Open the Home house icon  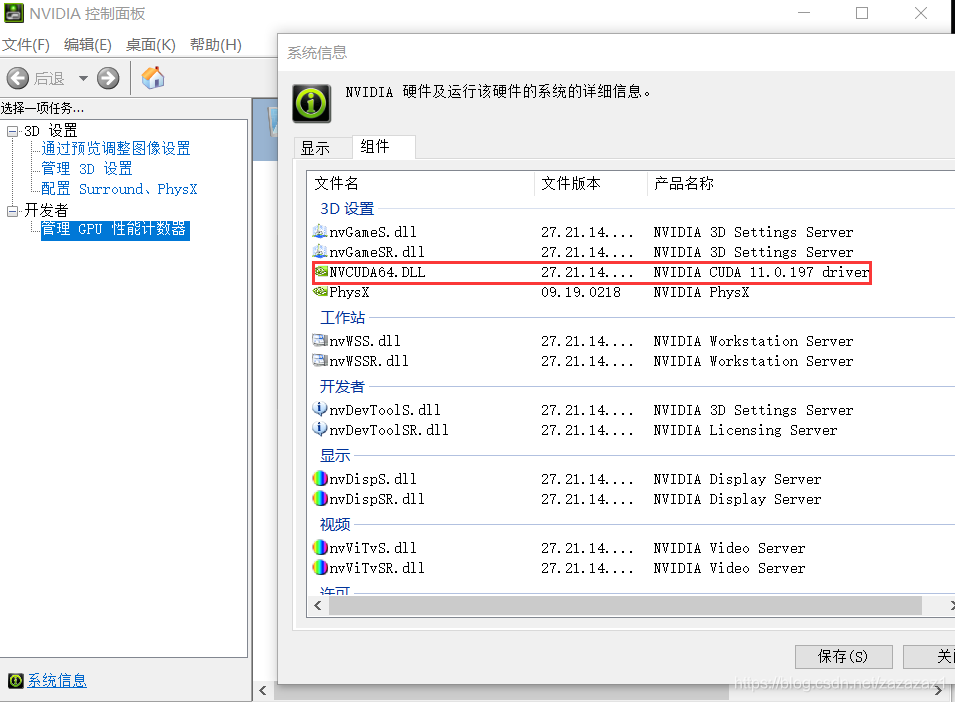pos(153,78)
